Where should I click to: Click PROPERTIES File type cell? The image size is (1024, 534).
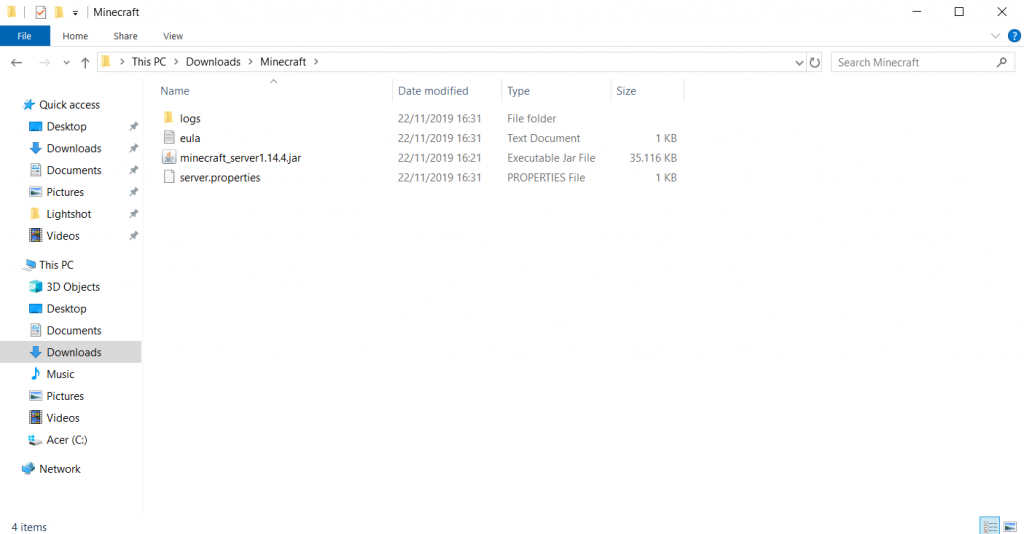546,178
